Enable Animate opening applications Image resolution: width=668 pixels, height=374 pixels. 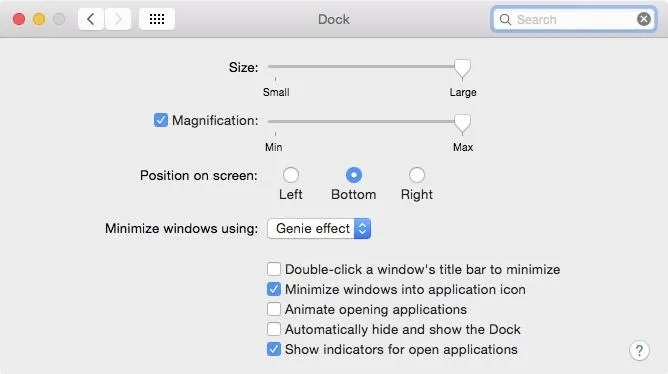[274, 309]
